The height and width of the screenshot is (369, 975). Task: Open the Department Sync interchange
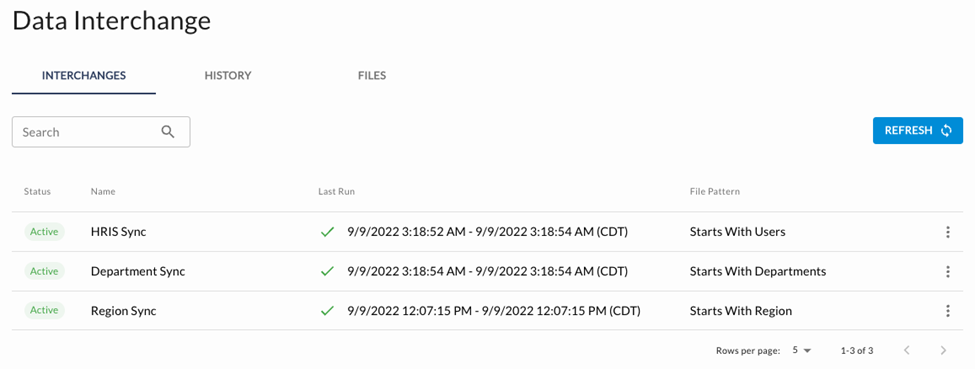[138, 271]
